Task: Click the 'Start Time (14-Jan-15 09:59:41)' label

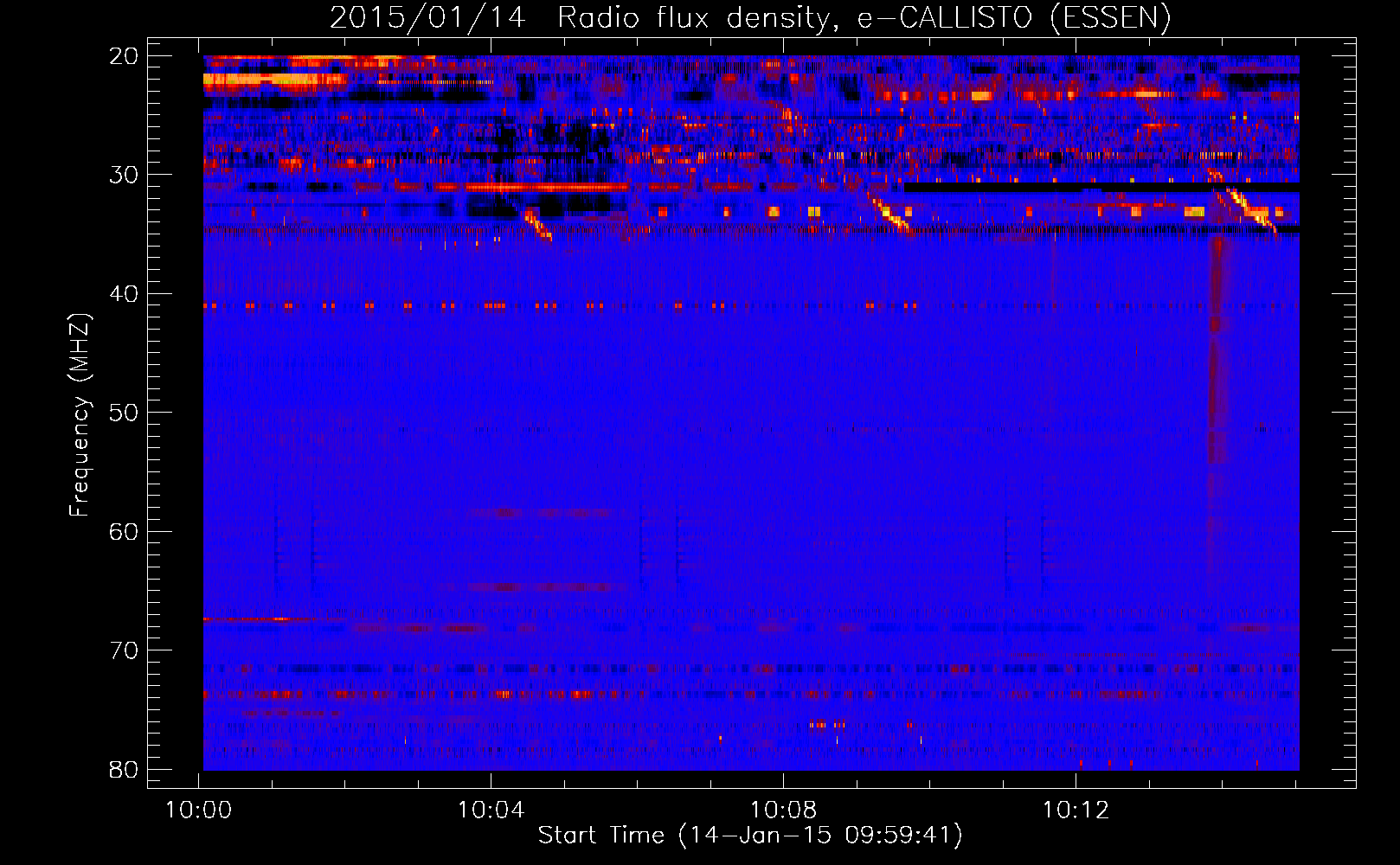Action: coord(750,835)
